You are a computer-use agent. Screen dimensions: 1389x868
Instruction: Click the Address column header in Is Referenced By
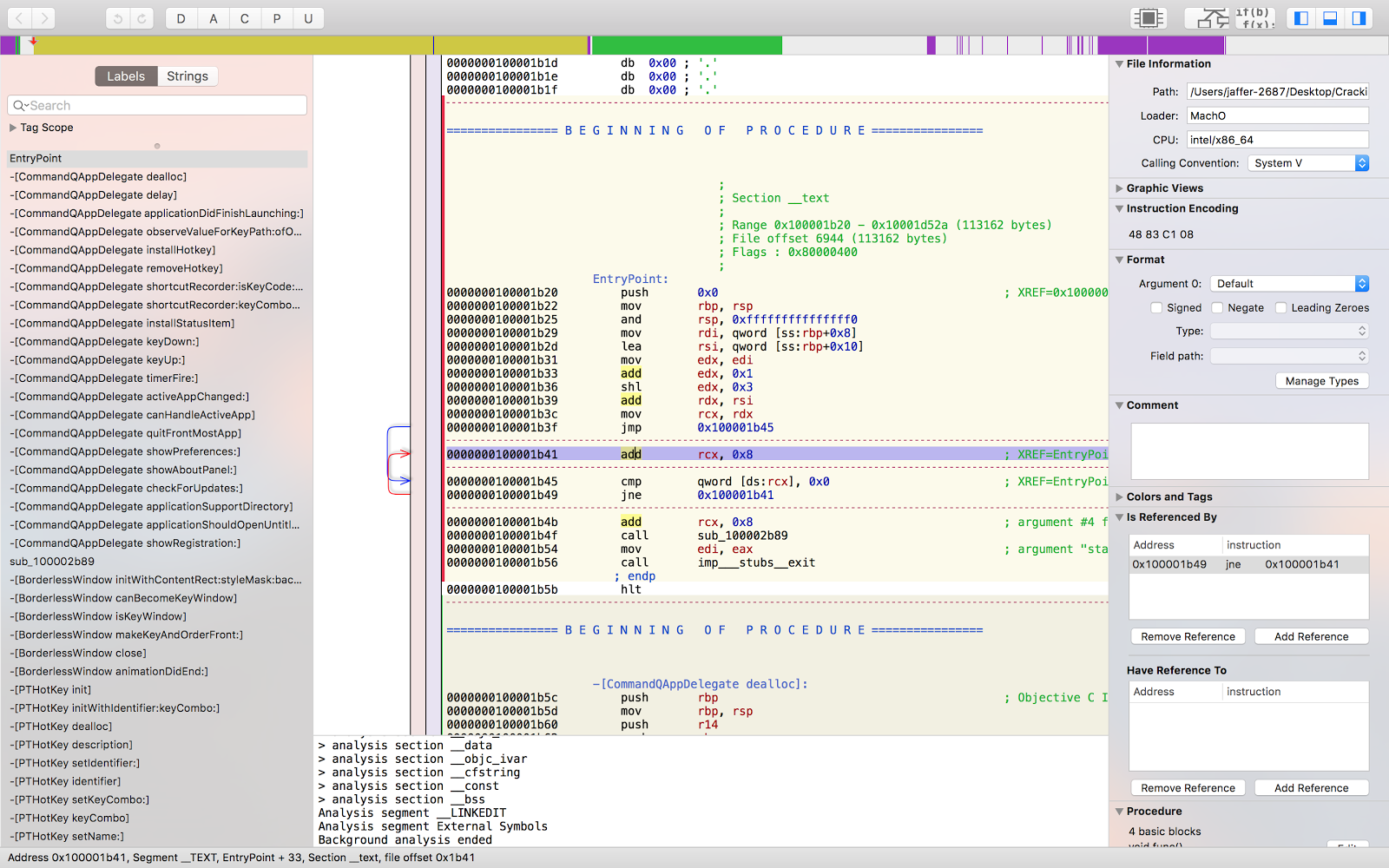(x=1175, y=545)
